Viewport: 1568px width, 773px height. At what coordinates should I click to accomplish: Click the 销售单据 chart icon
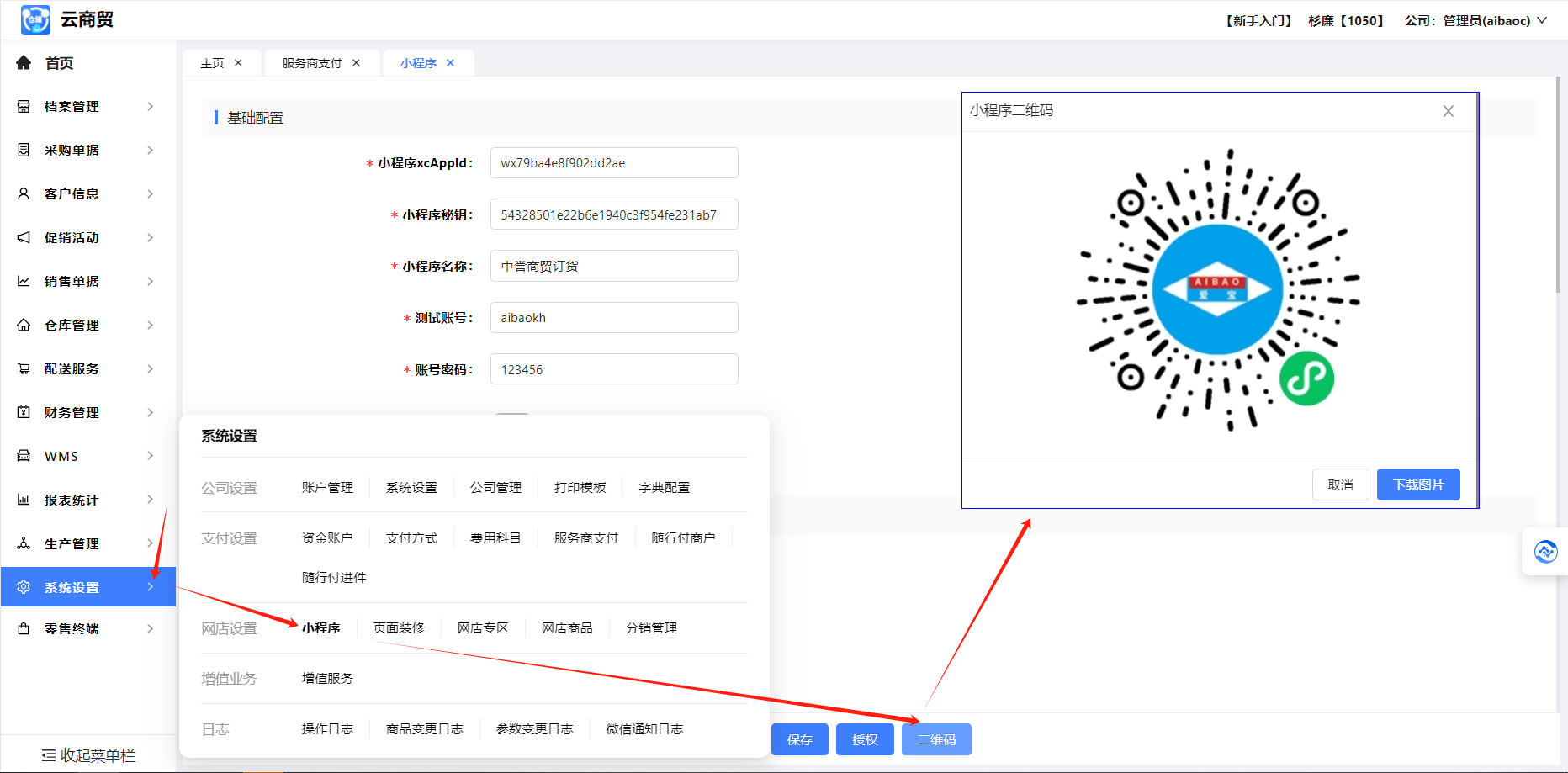pos(24,281)
